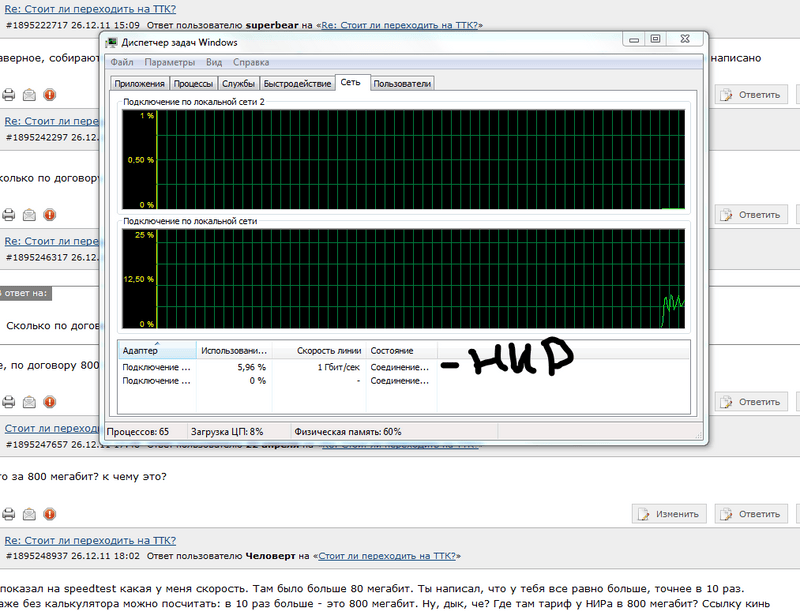Sort by the Использовани... column header
Screen dimensions: 800x611
click(234, 350)
